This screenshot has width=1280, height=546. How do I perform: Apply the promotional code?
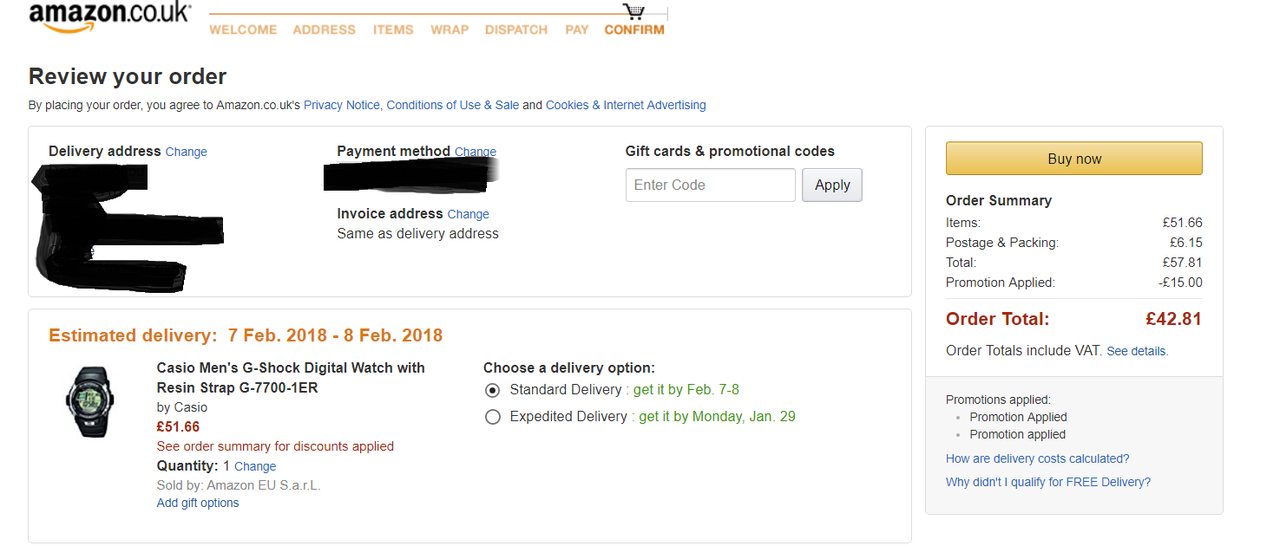tap(832, 185)
